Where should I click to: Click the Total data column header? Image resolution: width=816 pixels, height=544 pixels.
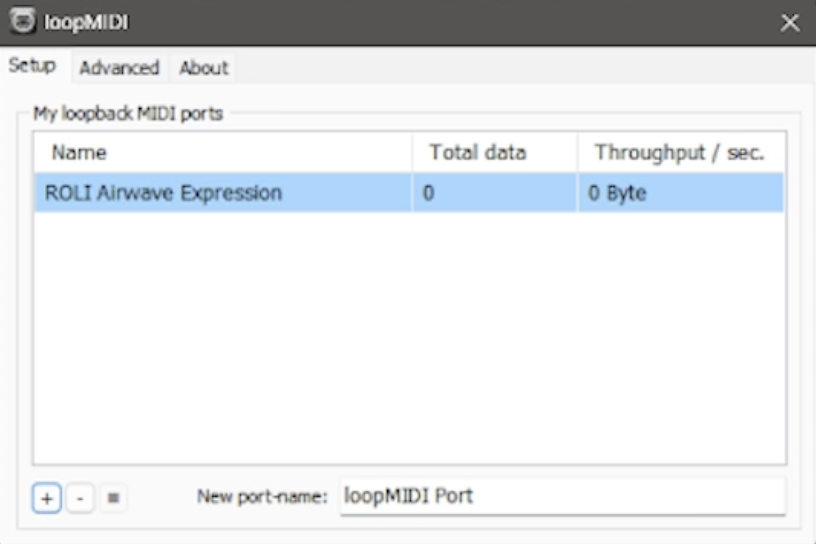click(494, 153)
